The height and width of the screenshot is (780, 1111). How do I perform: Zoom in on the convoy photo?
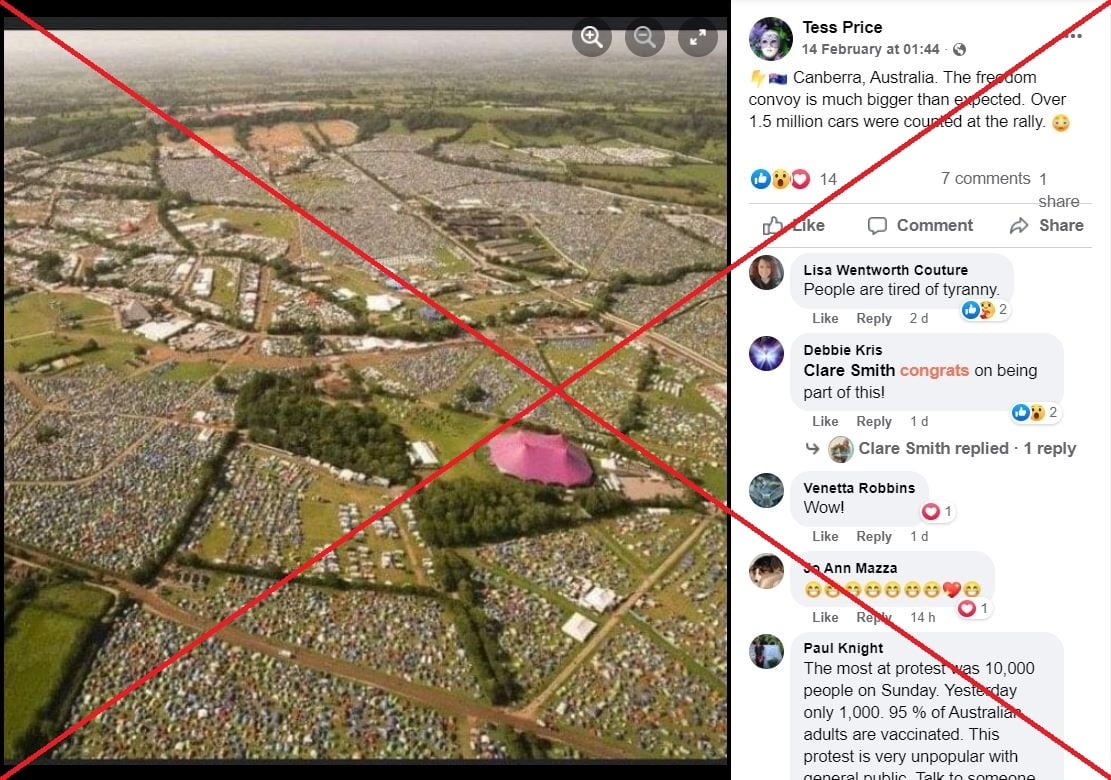[591, 36]
